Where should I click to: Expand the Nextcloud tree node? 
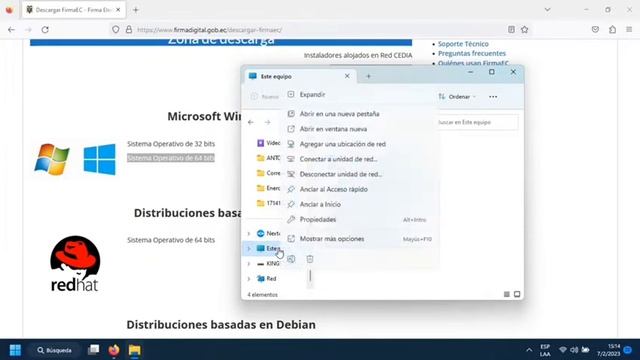pos(249,233)
